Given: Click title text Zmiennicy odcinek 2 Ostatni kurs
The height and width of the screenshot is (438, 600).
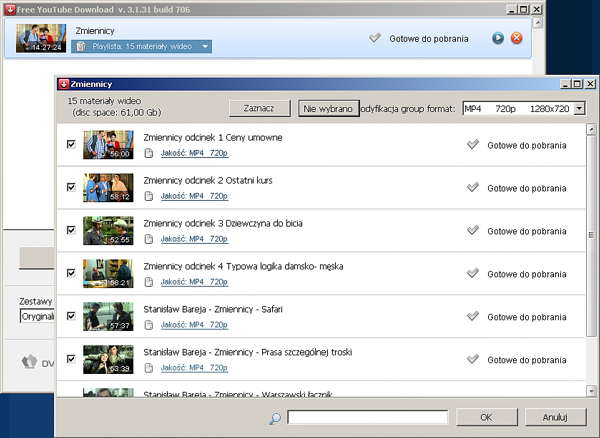Looking at the screenshot, I should coord(208,181).
